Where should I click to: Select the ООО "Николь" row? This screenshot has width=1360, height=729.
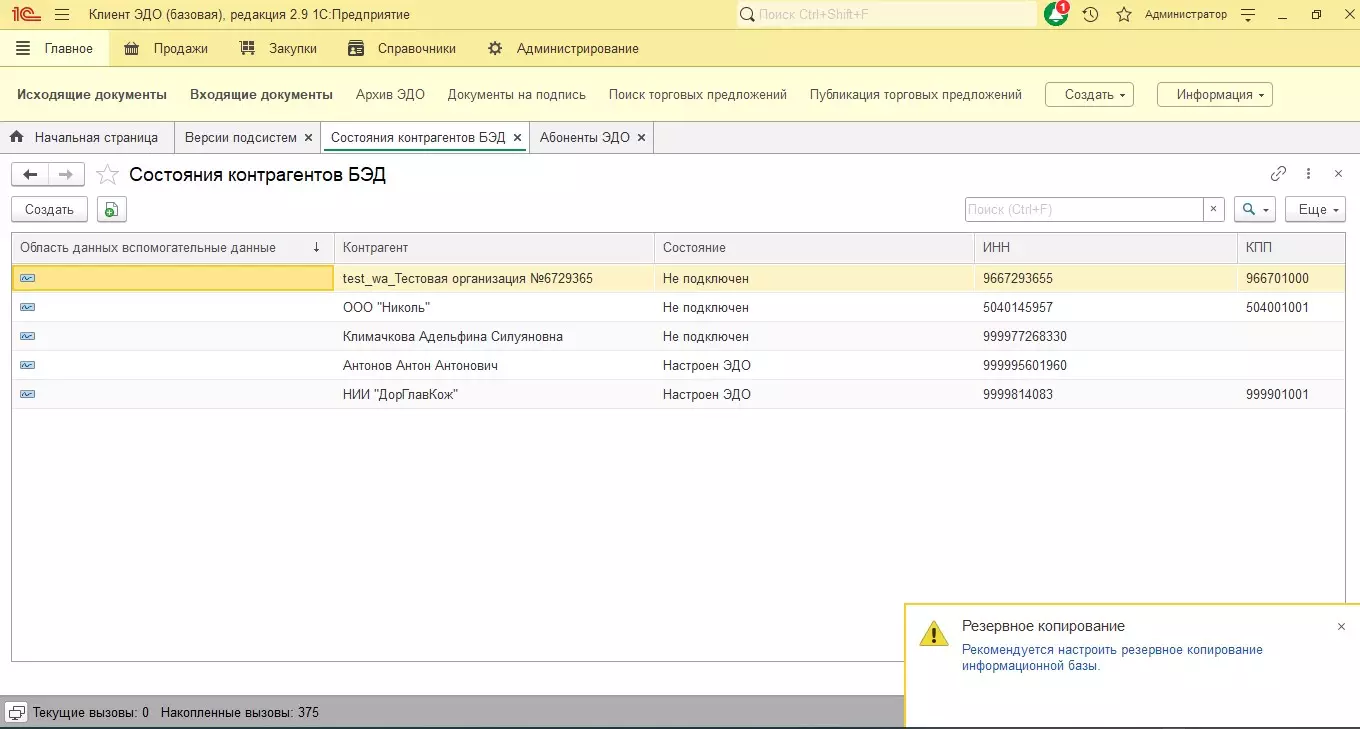[x=386, y=307]
